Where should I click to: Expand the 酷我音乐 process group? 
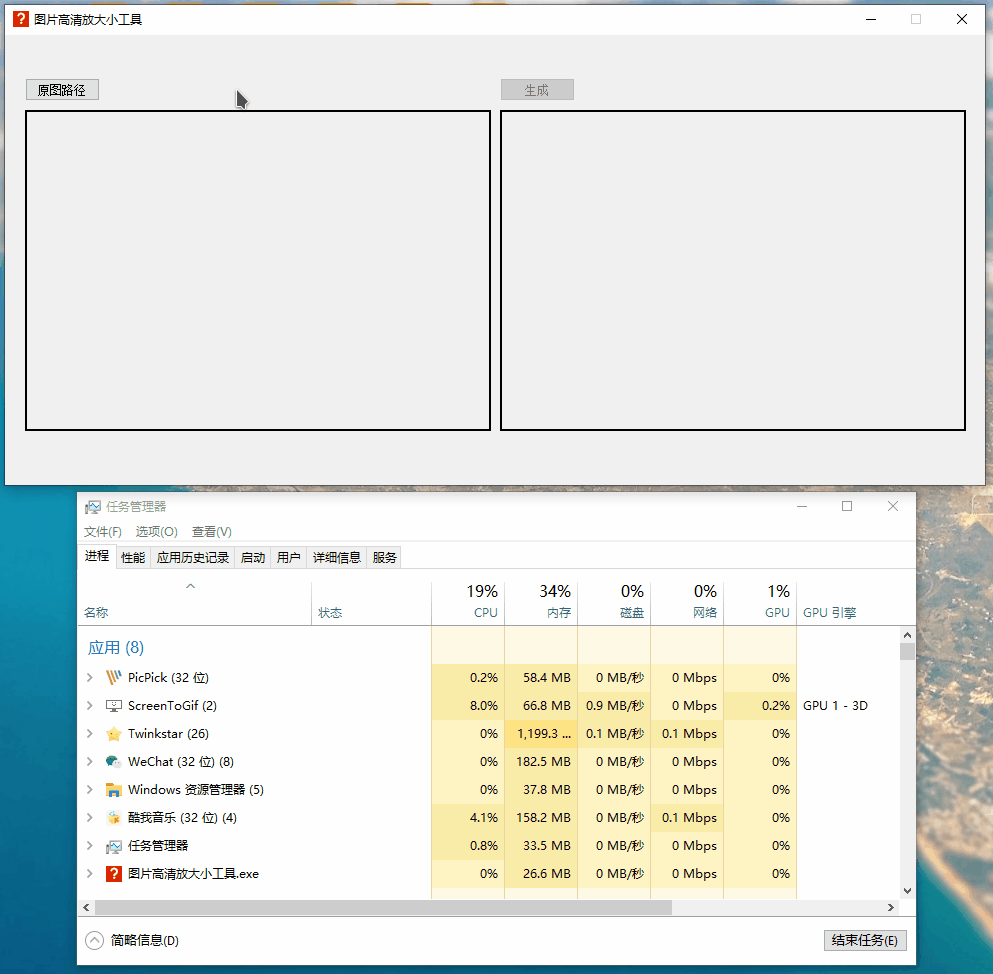(90, 818)
